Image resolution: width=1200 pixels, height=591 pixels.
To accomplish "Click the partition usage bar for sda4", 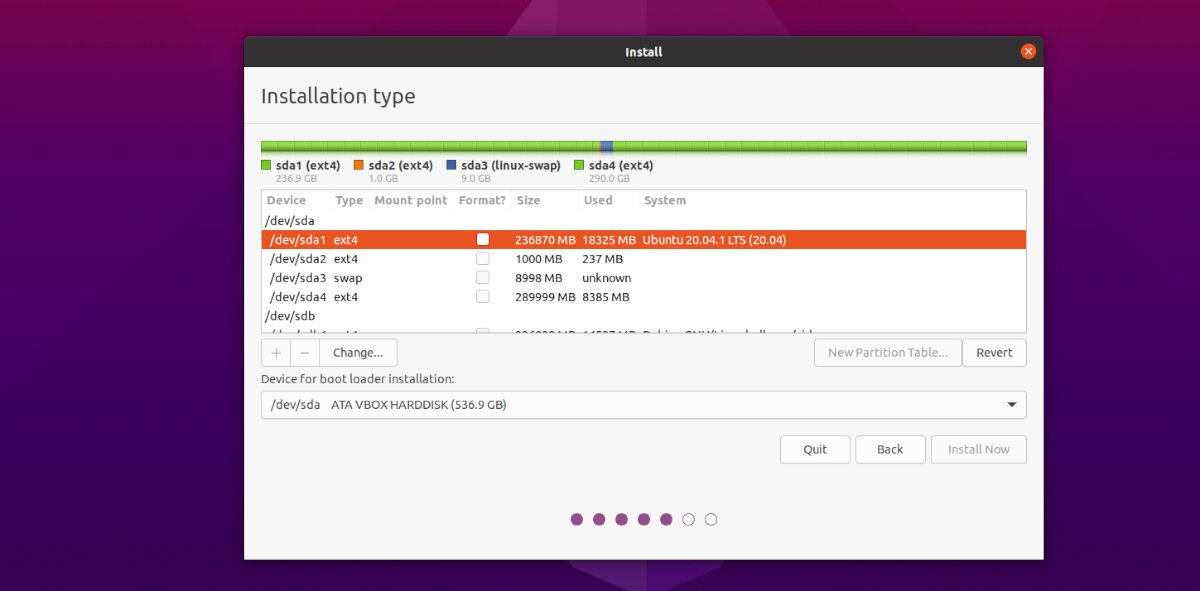I will 820,147.
